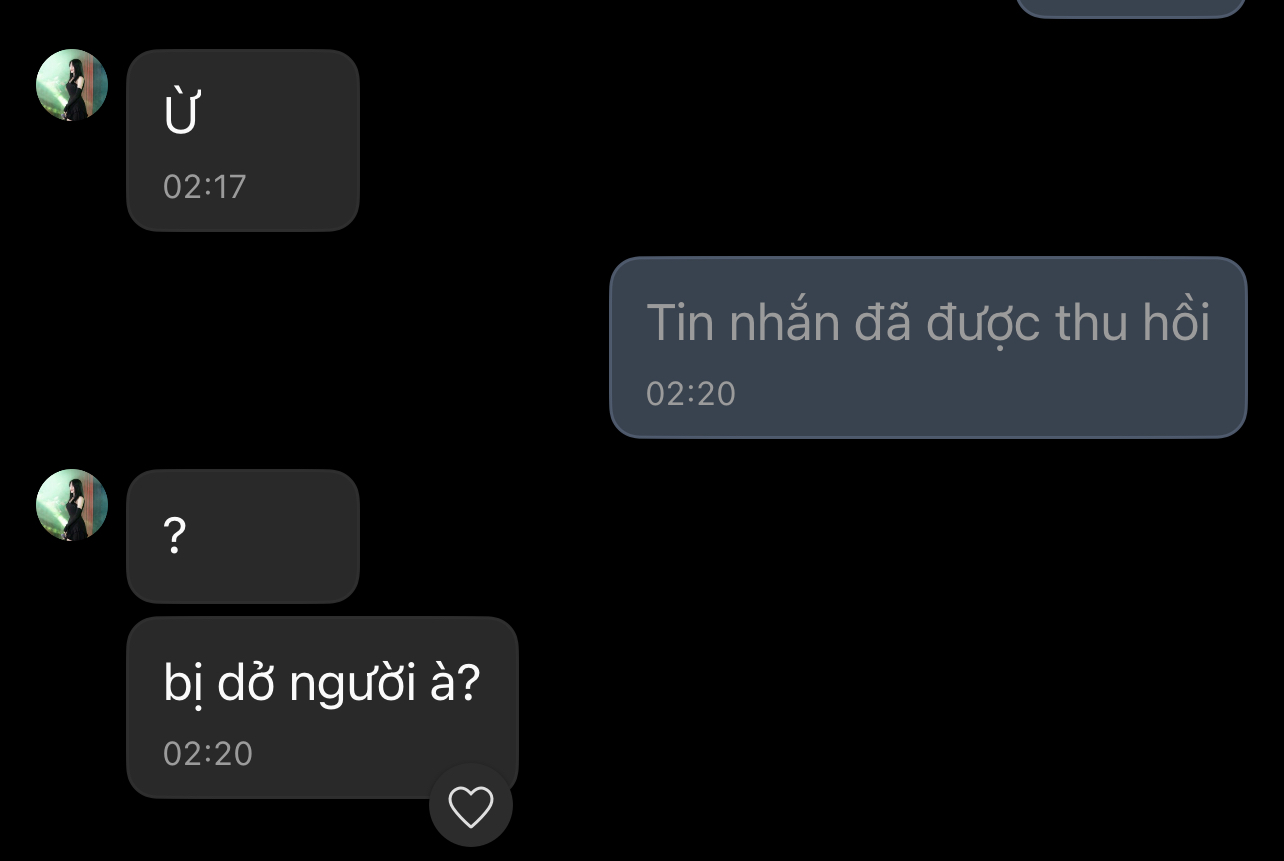Click the word "nhắn" in recalled message

[783, 322]
